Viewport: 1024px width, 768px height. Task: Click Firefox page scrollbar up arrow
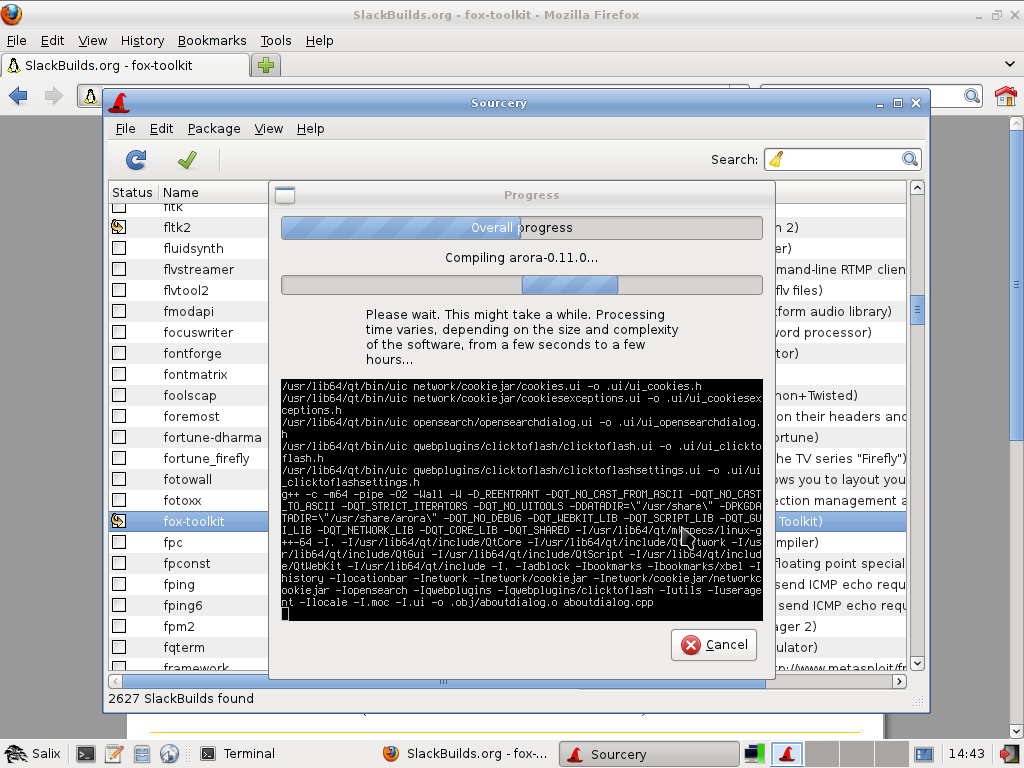1016,123
